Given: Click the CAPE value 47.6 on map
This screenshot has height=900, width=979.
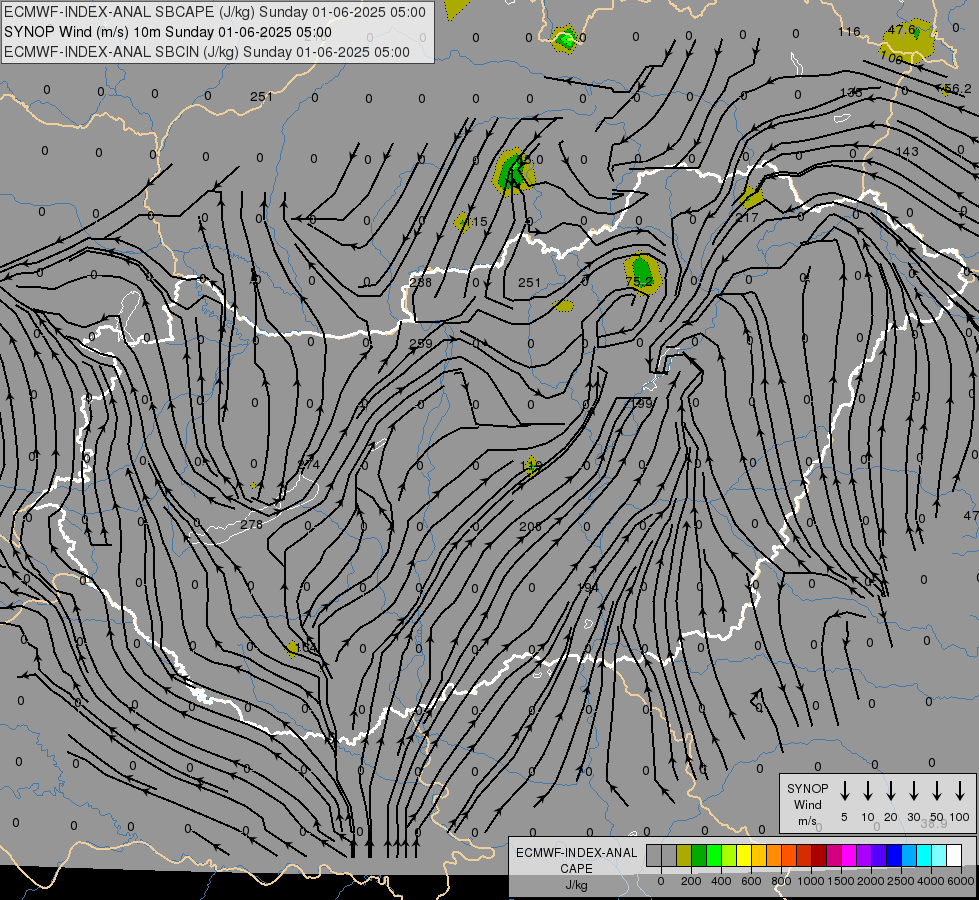Looking at the screenshot, I should 901,29.
